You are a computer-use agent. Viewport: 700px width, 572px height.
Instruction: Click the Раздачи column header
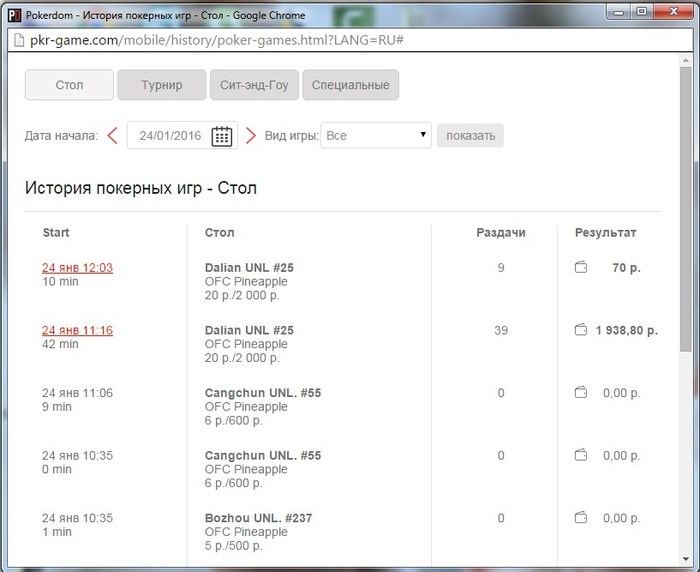500,232
